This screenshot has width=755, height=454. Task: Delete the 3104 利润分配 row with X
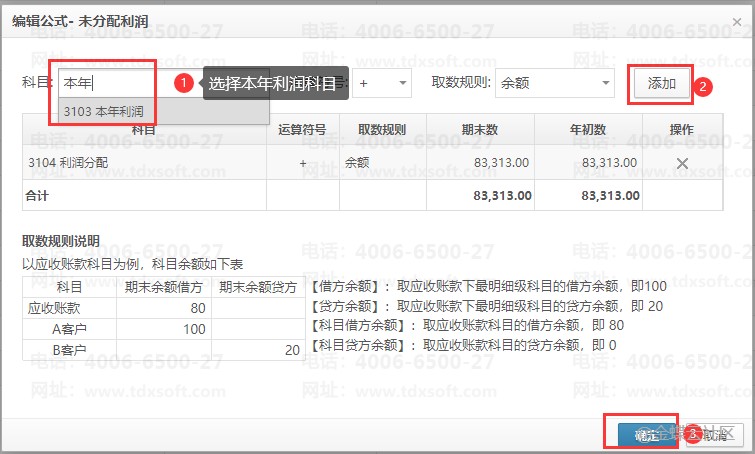pos(682,163)
